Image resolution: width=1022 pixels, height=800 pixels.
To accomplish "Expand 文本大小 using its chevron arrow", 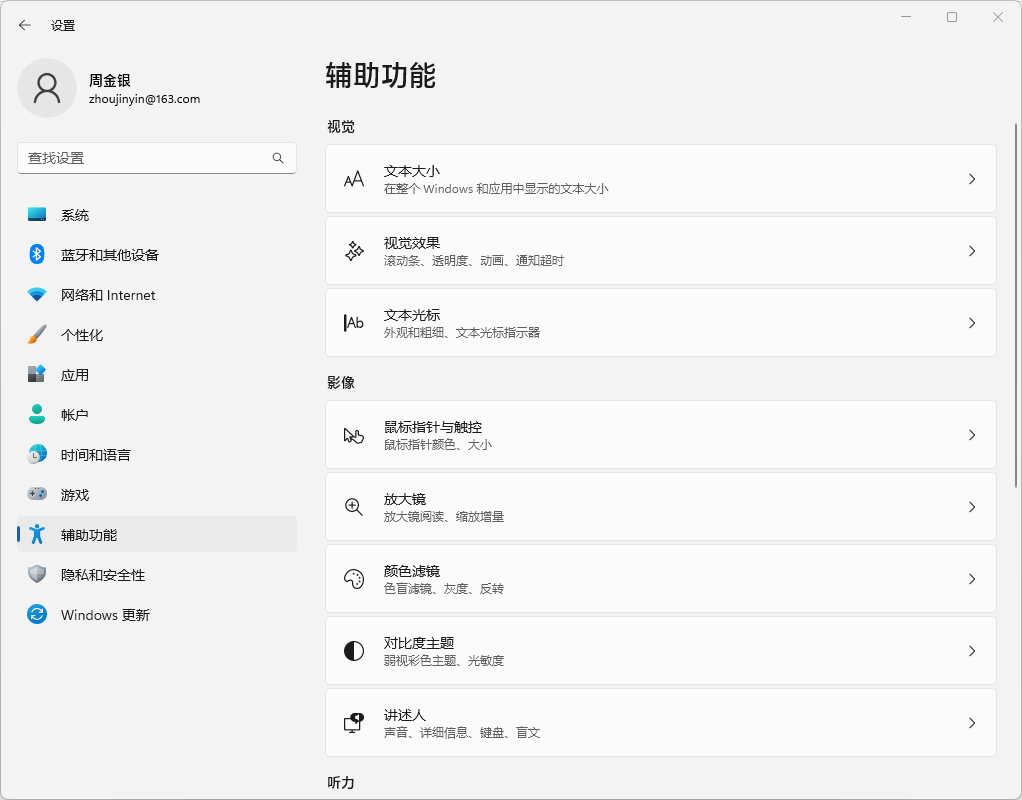I will coord(971,179).
